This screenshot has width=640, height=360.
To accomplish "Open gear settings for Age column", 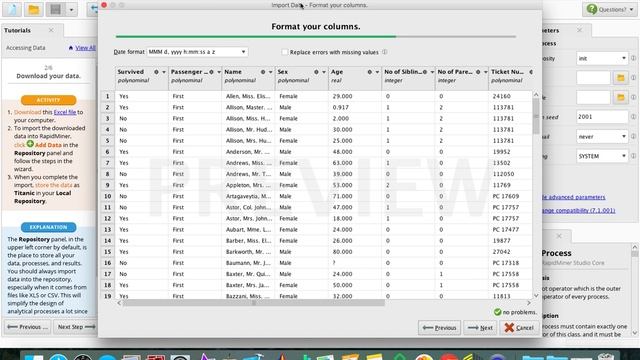I will tap(369, 72).
